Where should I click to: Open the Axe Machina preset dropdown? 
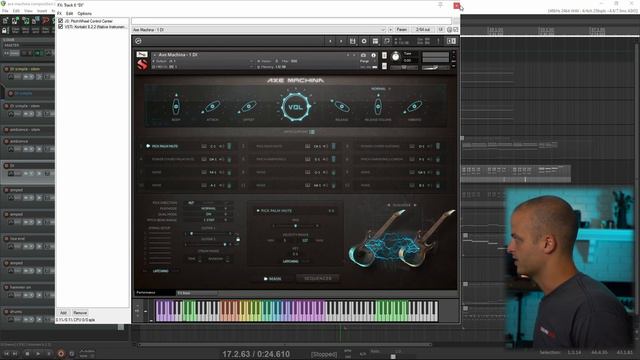coord(259,30)
